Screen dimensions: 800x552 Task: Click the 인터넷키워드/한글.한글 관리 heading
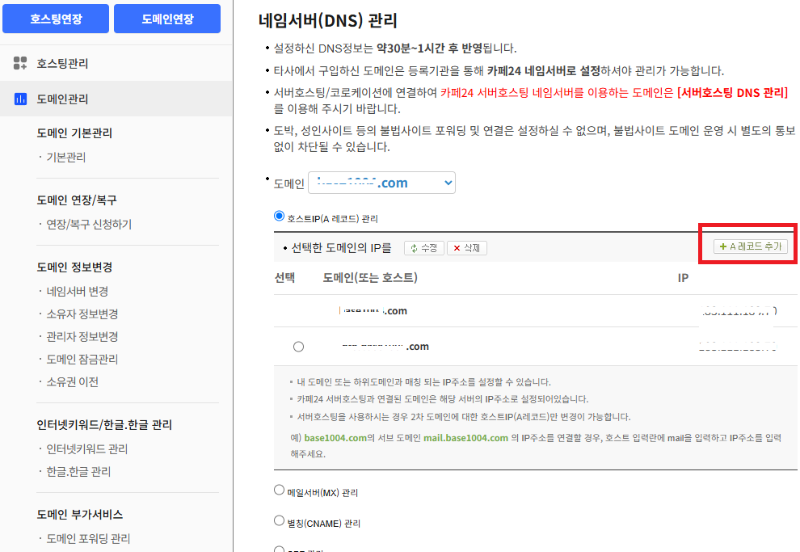[104, 424]
